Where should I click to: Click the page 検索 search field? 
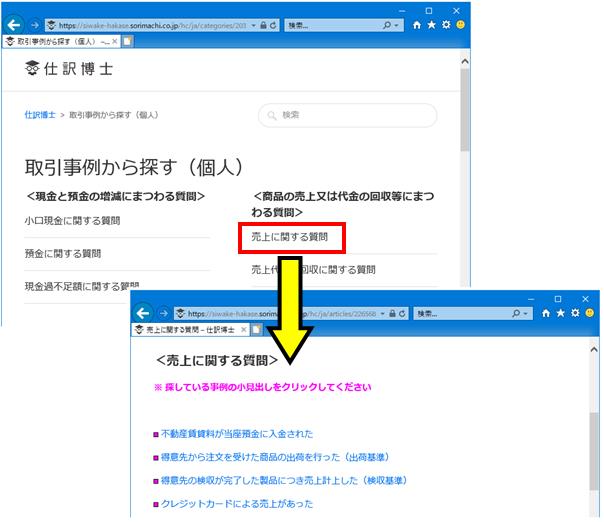(347, 115)
